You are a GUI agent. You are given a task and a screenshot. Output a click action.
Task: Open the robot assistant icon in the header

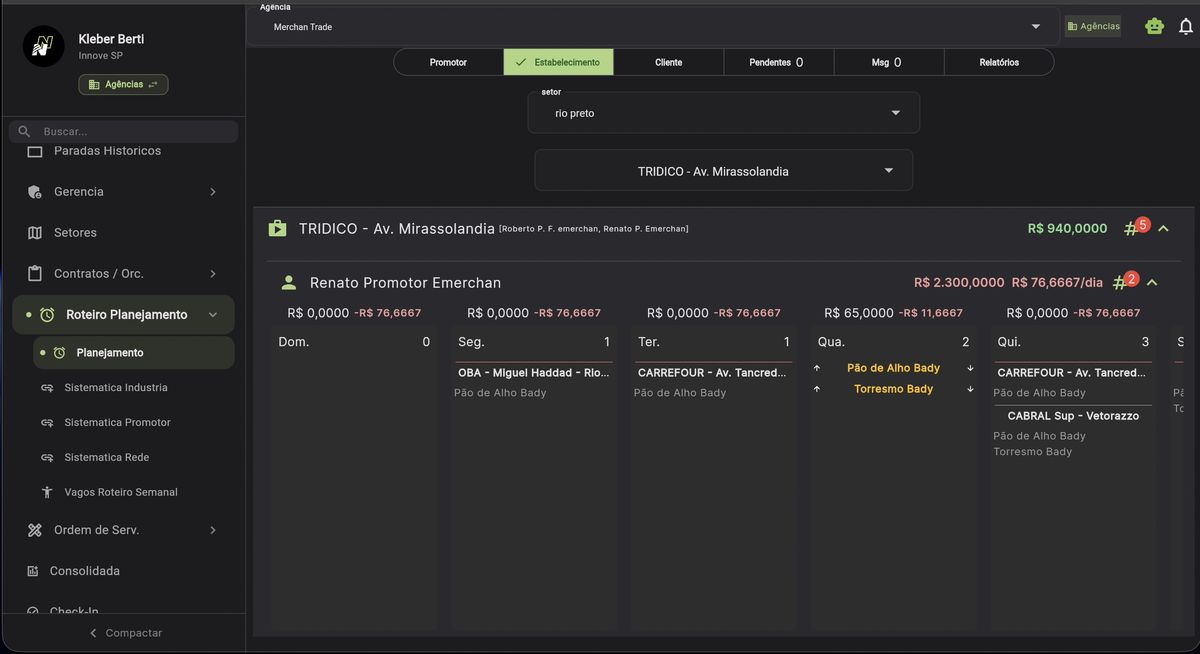point(1155,25)
